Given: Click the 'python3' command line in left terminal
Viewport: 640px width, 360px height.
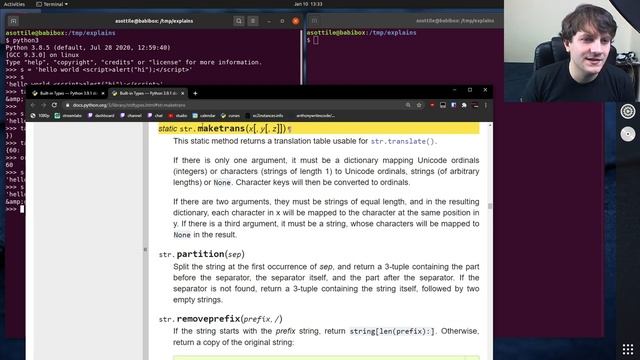Looking at the screenshot, I should pos(22,40).
